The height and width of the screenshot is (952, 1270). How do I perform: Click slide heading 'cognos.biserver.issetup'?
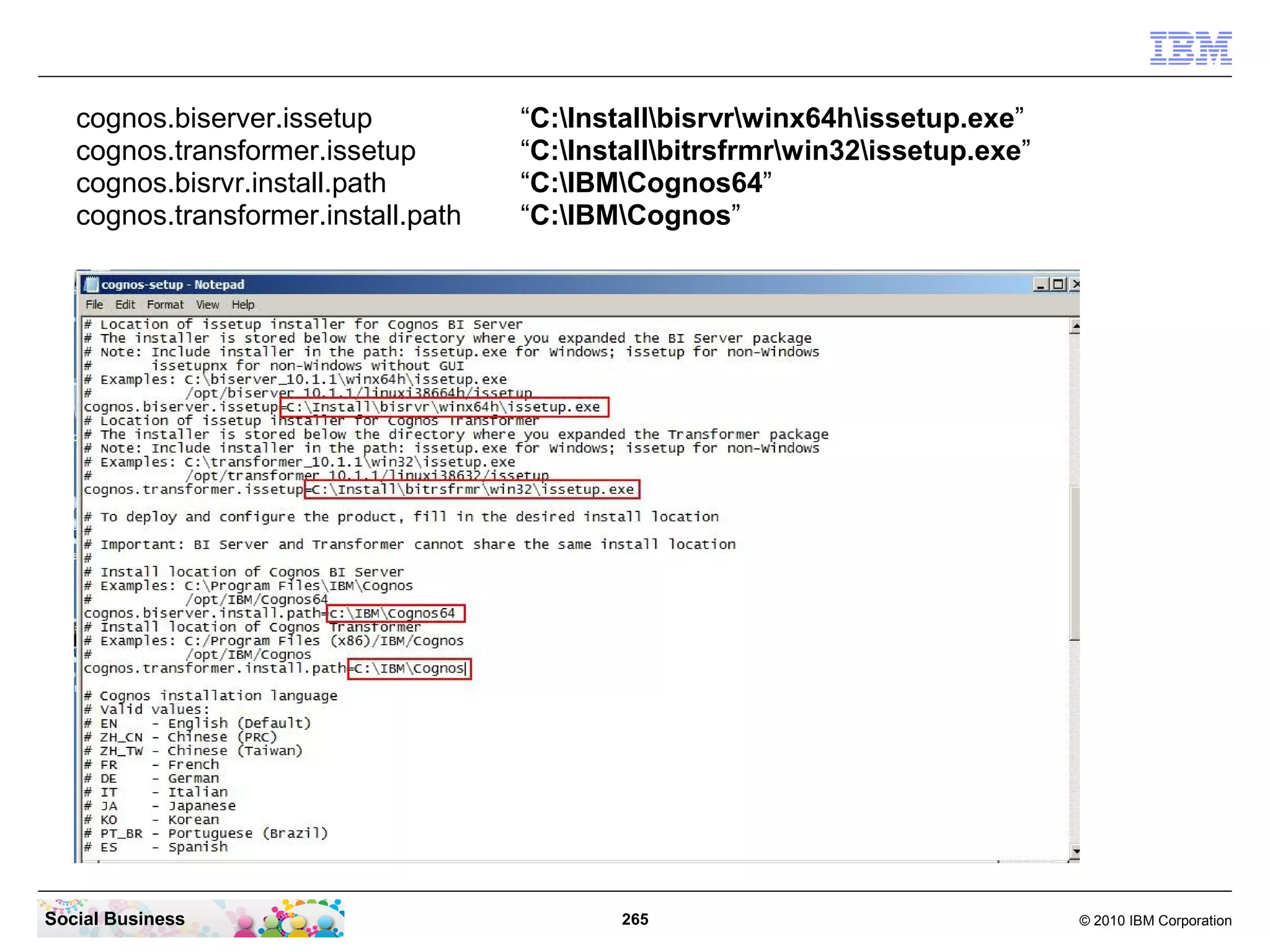224,118
